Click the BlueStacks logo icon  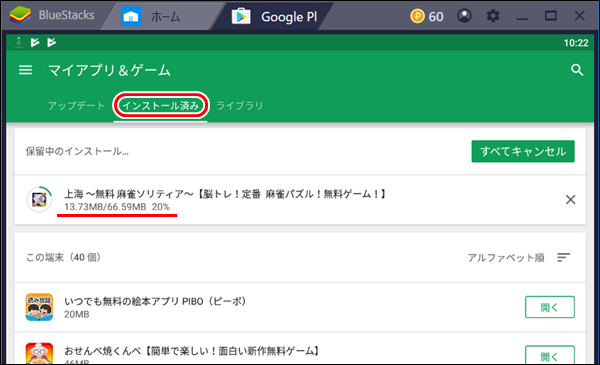20,16
